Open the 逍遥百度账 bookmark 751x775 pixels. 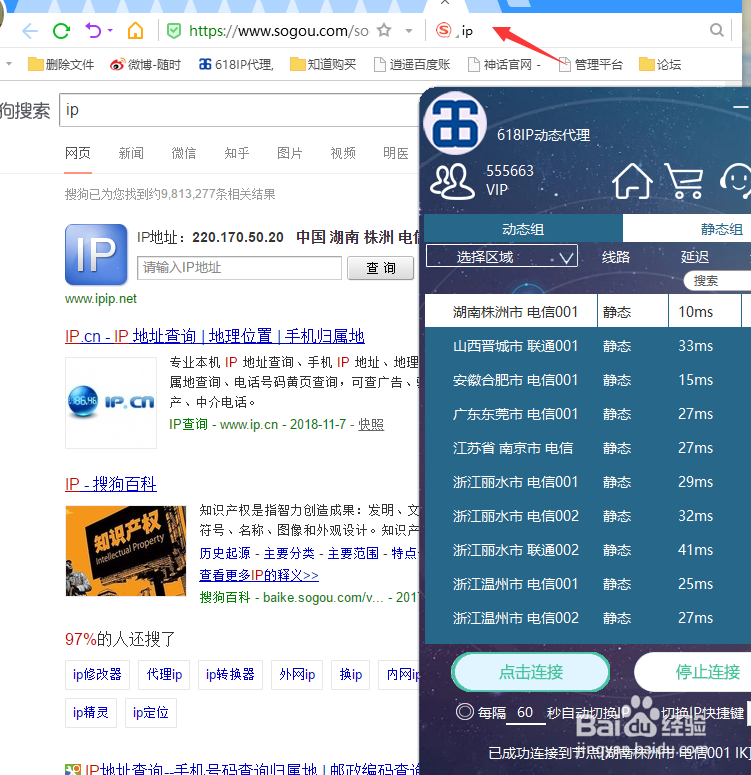point(412,64)
